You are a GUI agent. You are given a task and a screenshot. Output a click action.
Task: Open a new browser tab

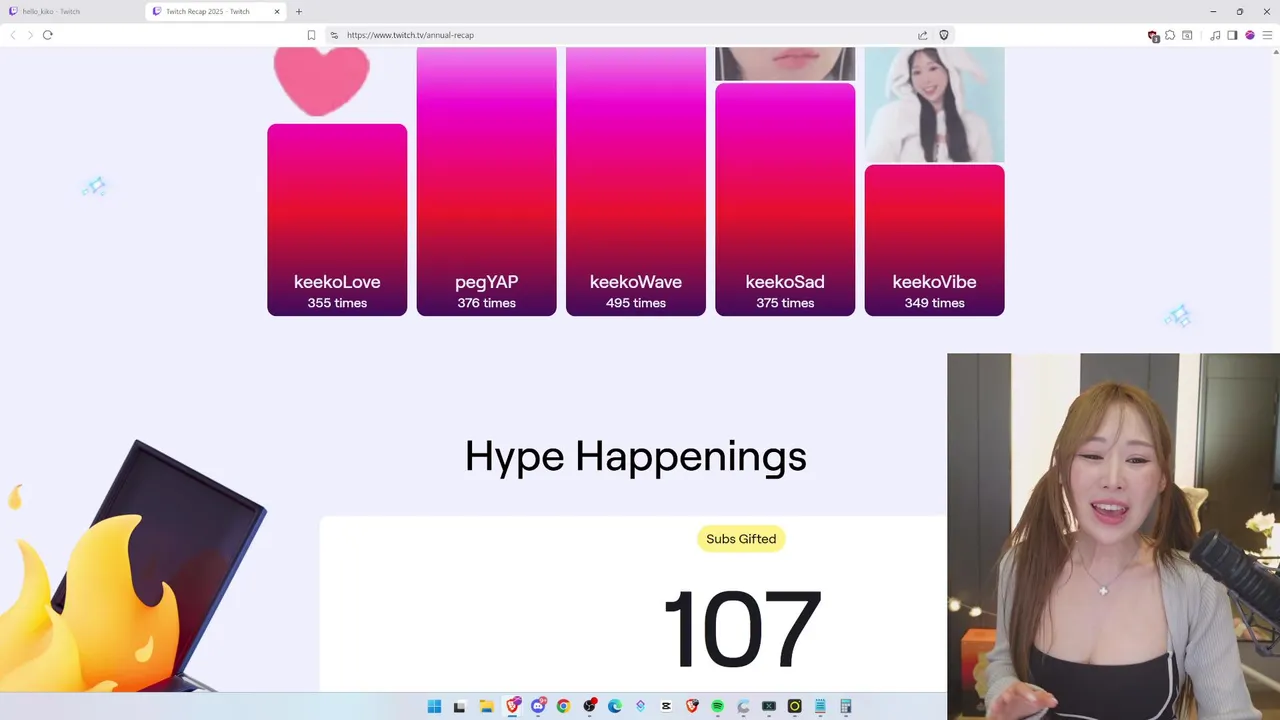click(298, 11)
